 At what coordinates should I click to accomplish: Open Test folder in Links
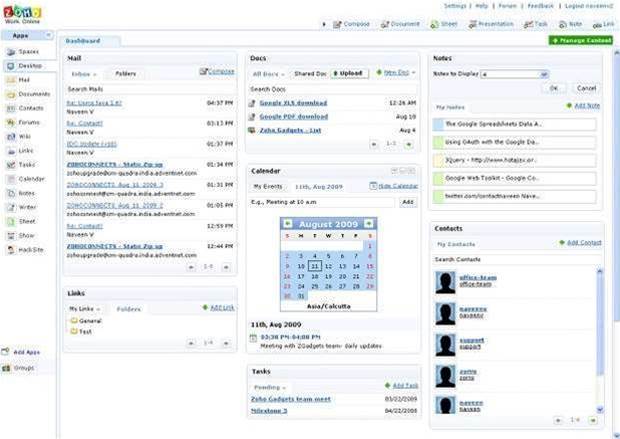pyautogui.click(x=81, y=332)
